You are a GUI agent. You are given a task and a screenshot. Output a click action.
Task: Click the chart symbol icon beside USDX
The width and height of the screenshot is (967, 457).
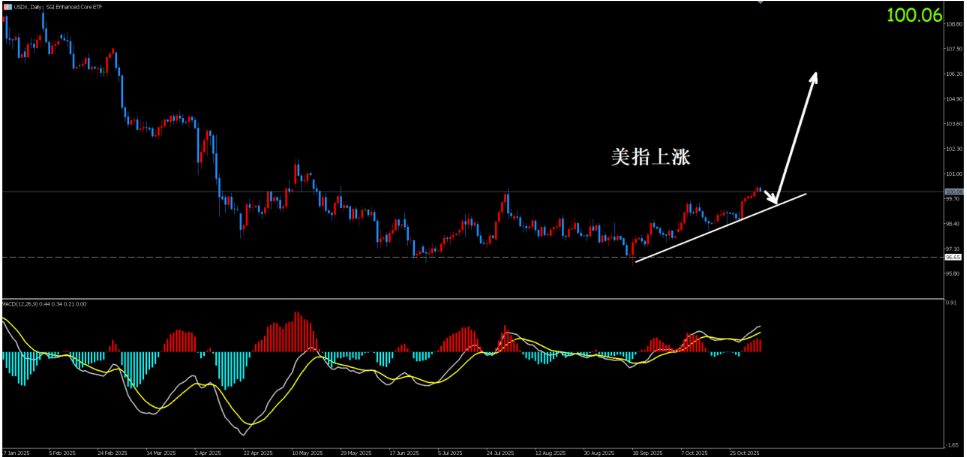coord(8,7)
